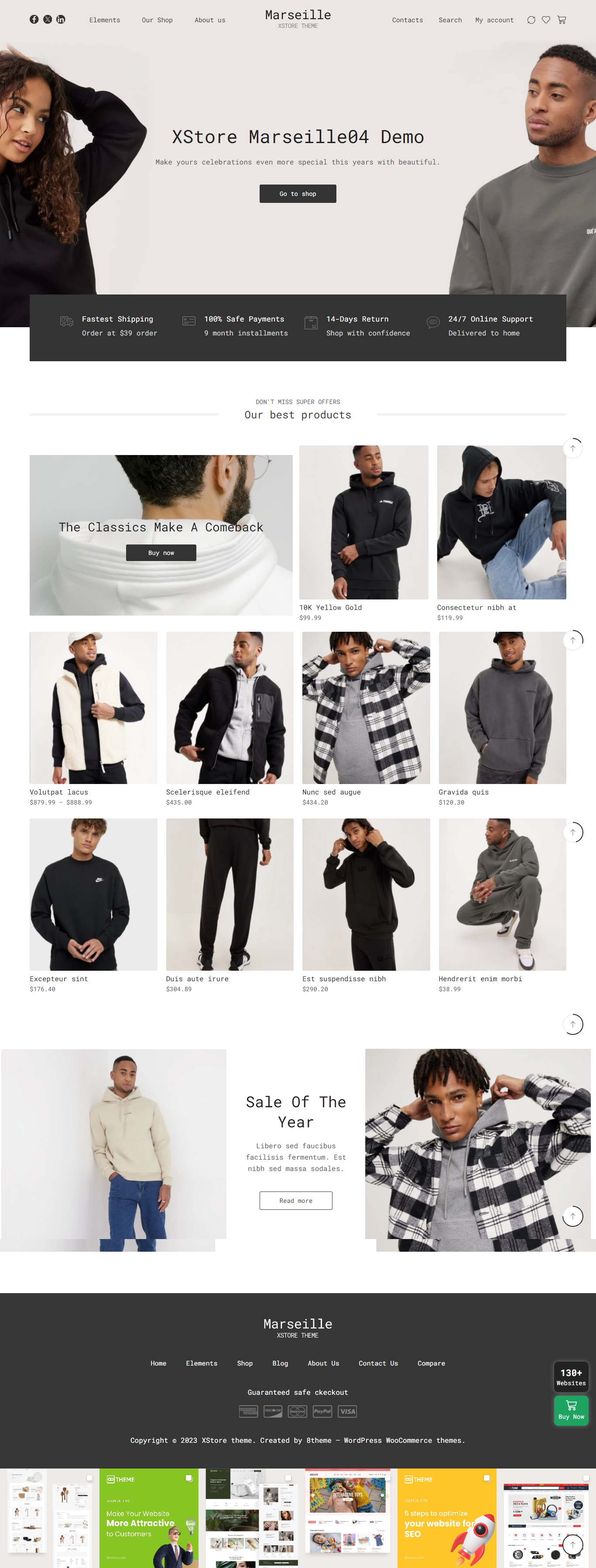Open the shopping cart icon in the header
This screenshot has width=596, height=1568.
[561, 20]
